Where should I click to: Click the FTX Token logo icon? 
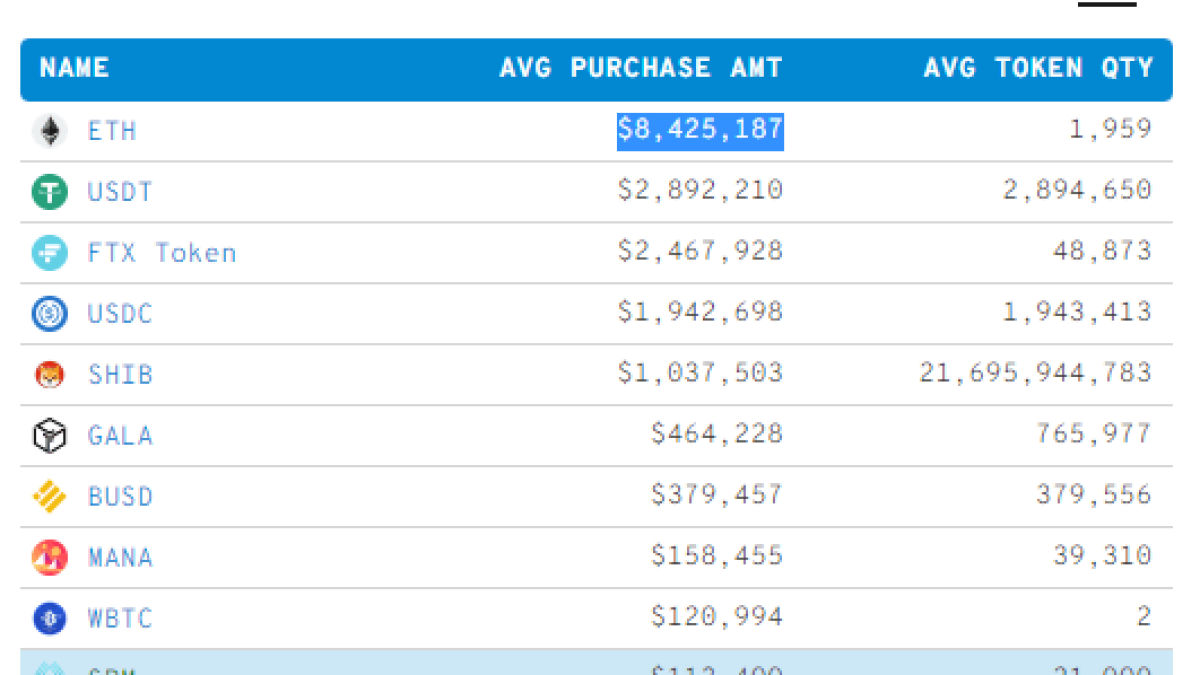[x=49, y=253]
